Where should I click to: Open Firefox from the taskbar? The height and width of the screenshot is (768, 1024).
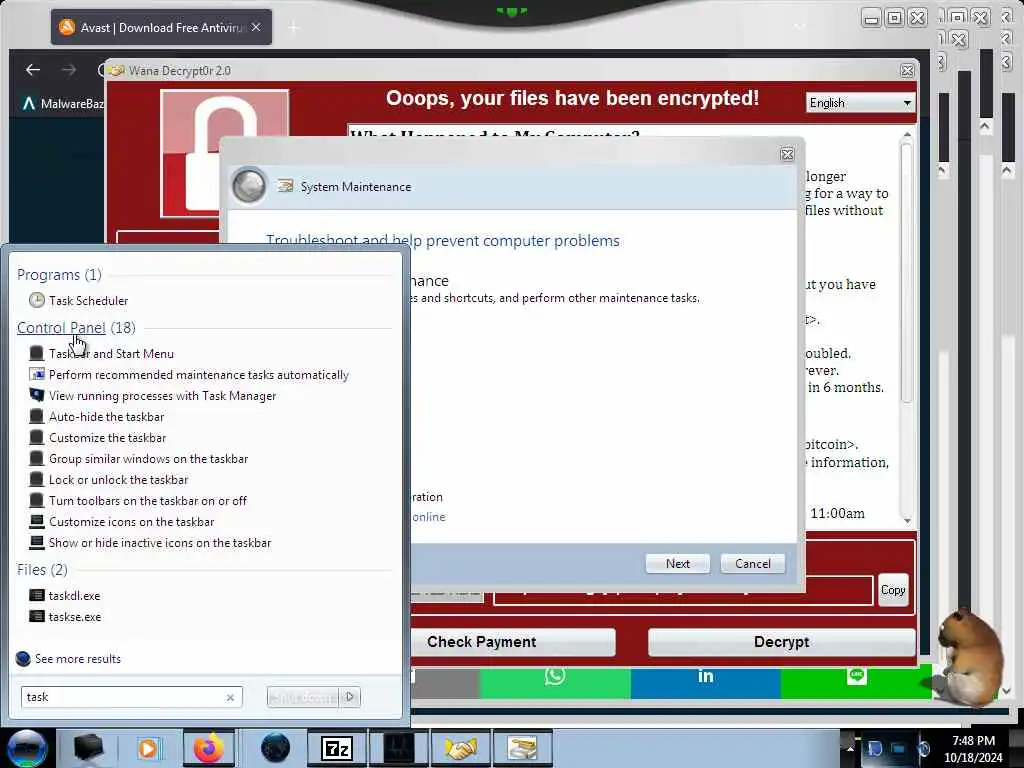click(208, 748)
